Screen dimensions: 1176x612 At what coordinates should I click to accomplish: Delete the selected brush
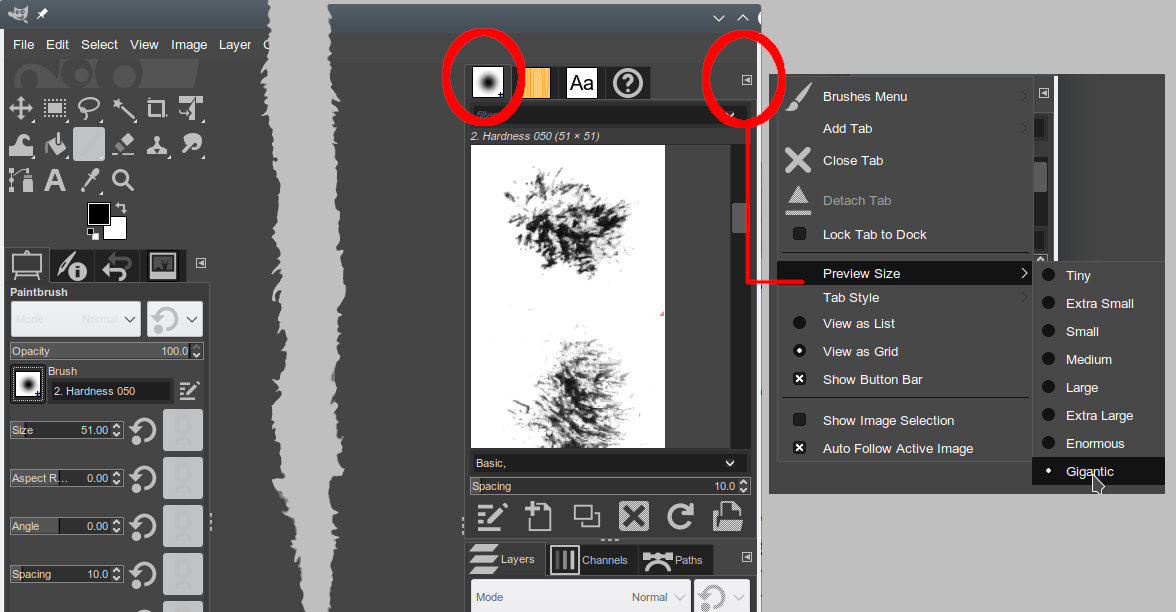pos(634,517)
